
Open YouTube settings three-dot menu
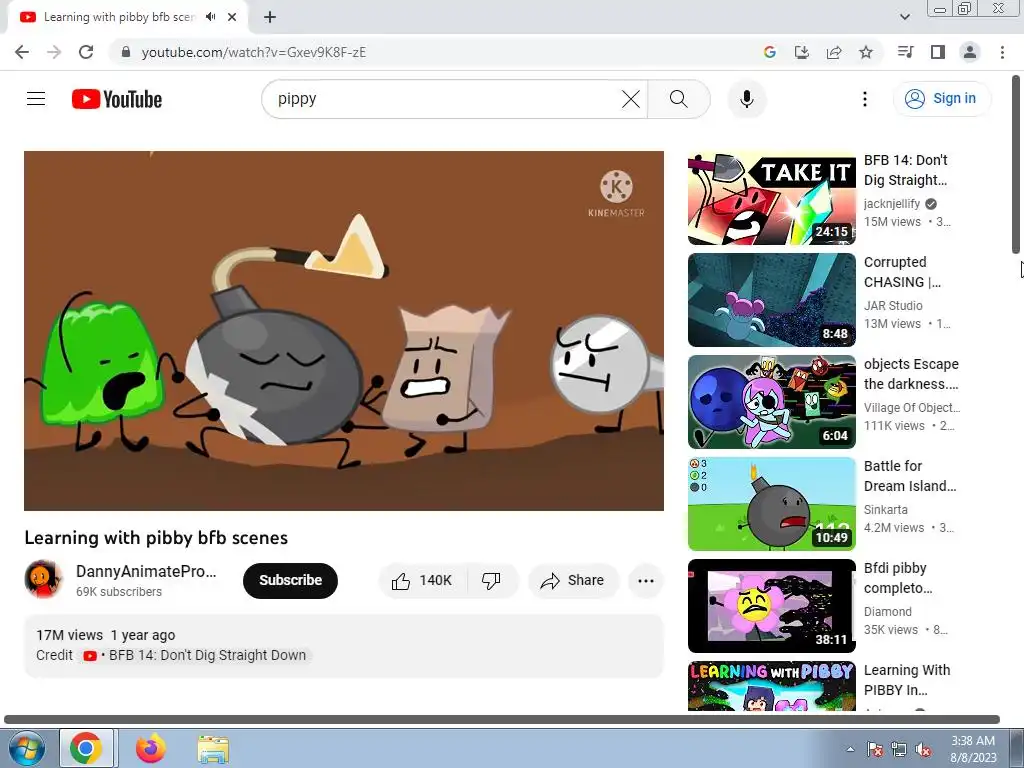(x=865, y=99)
